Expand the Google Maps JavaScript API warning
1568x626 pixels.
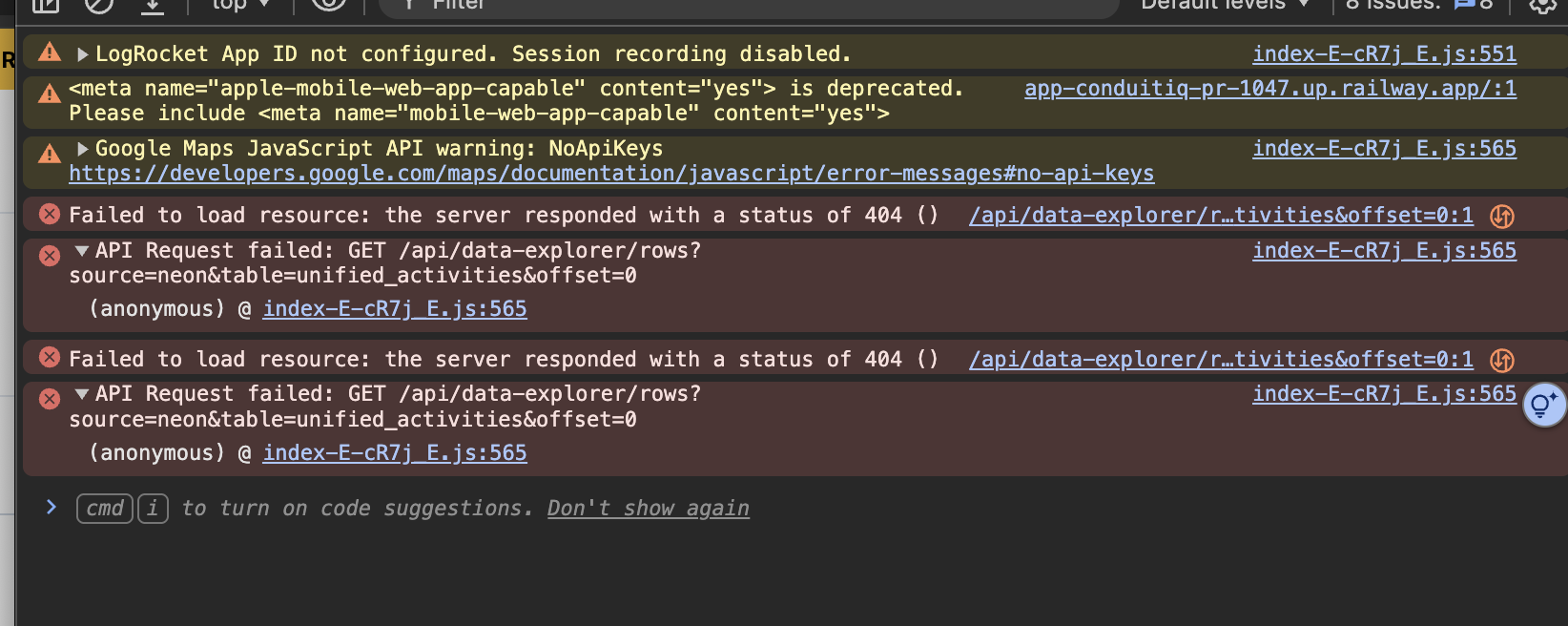point(83,149)
